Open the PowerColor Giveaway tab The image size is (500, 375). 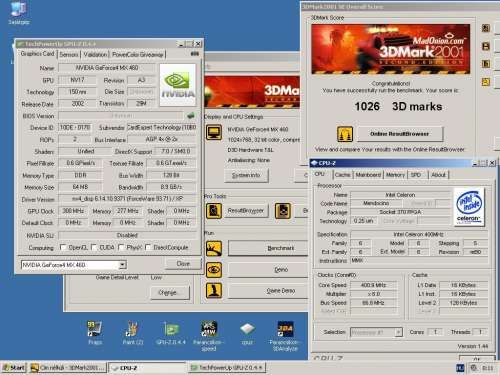[138, 54]
